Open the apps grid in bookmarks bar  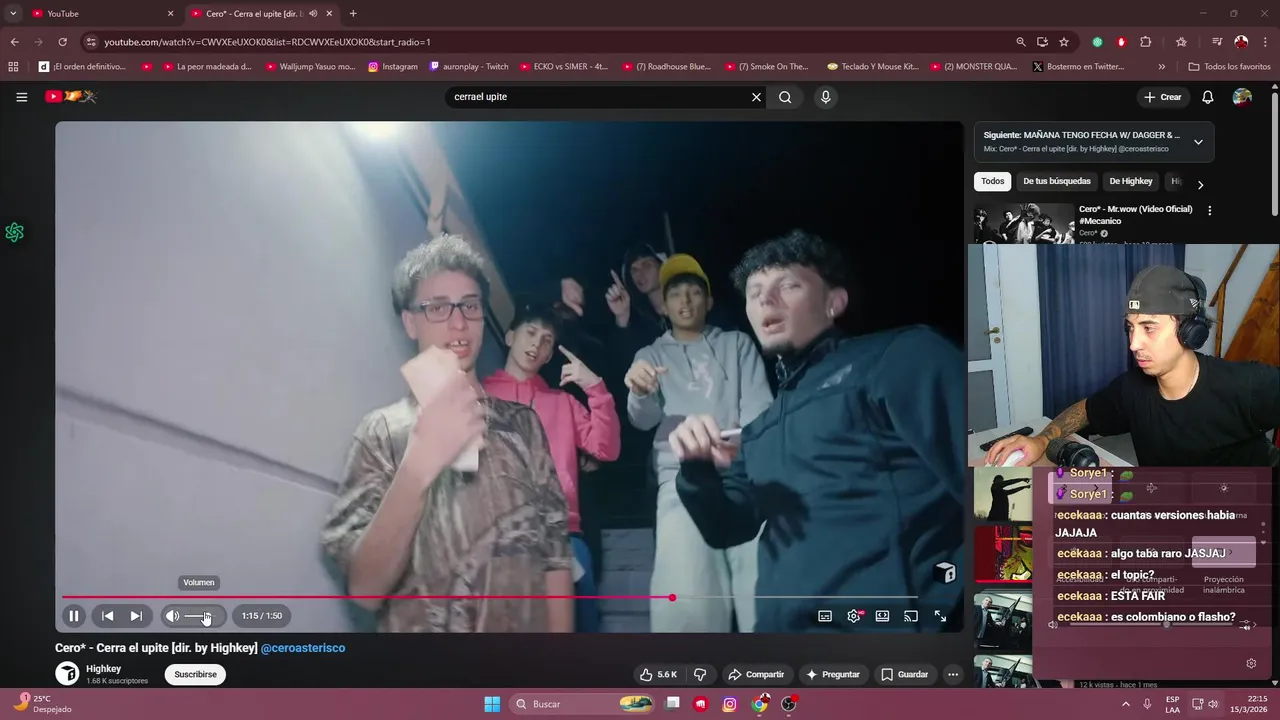pos(13,67)
